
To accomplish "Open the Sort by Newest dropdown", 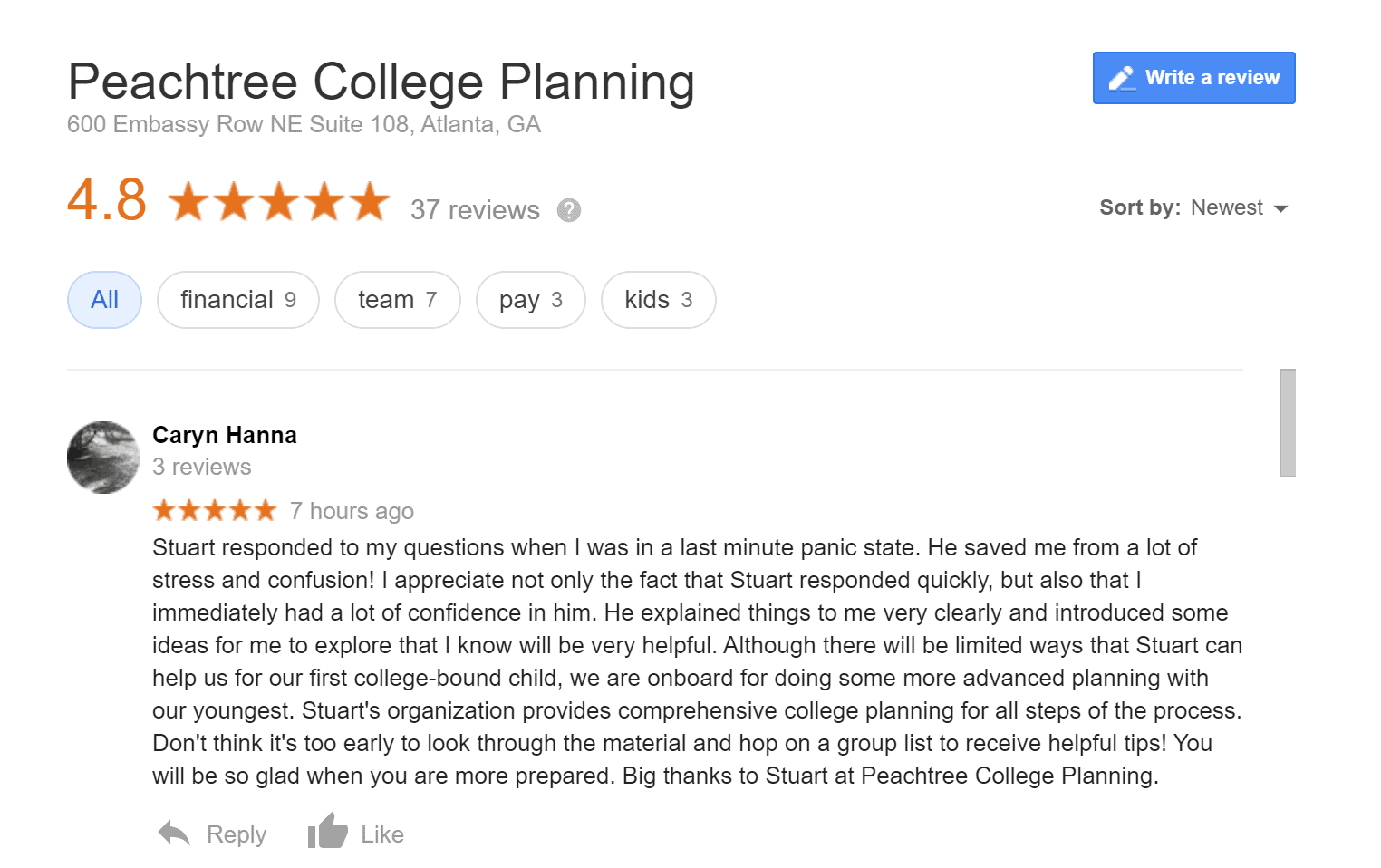I will click(1227, 207).
